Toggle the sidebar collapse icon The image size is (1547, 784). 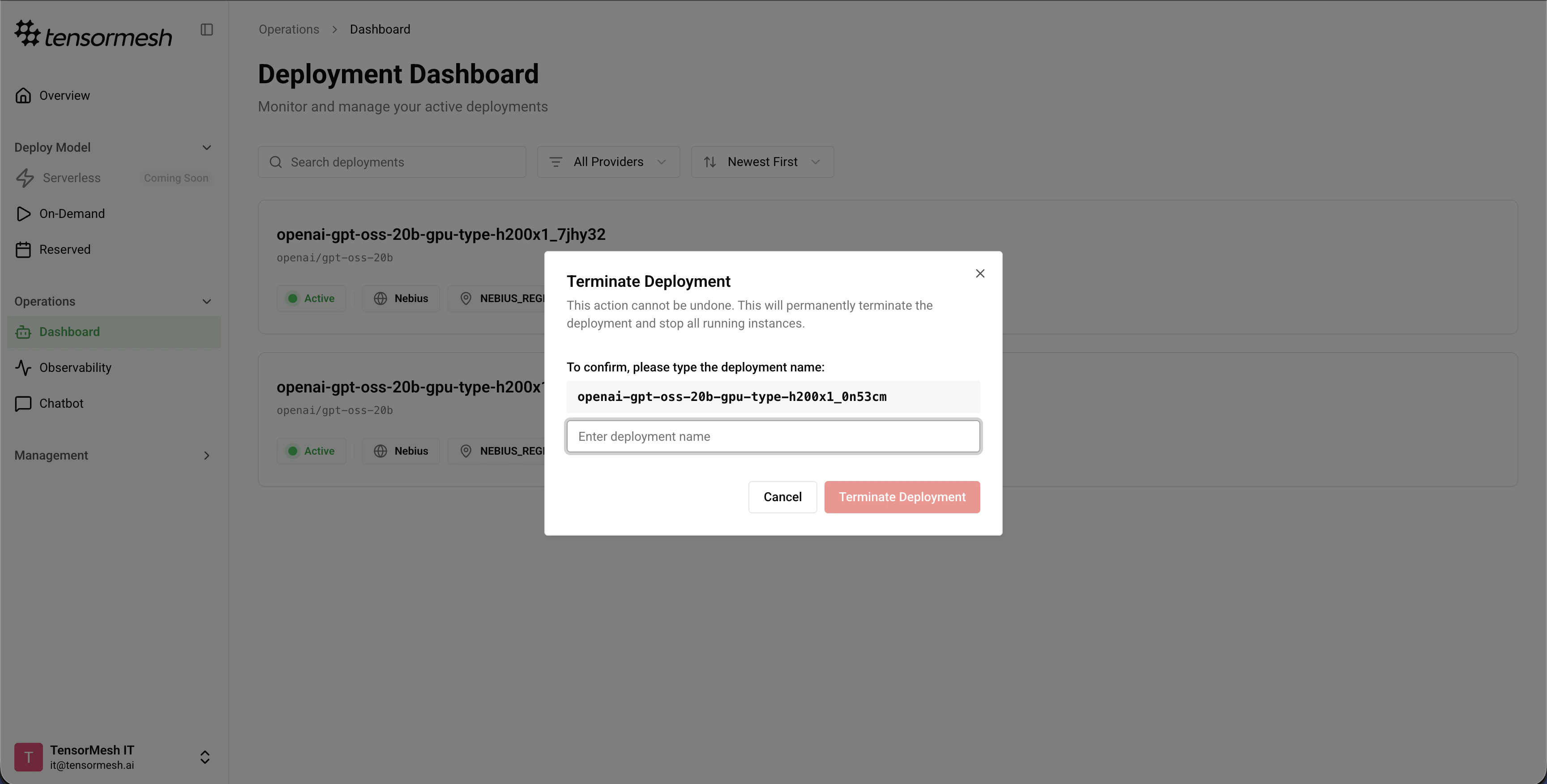click(207, 30)
